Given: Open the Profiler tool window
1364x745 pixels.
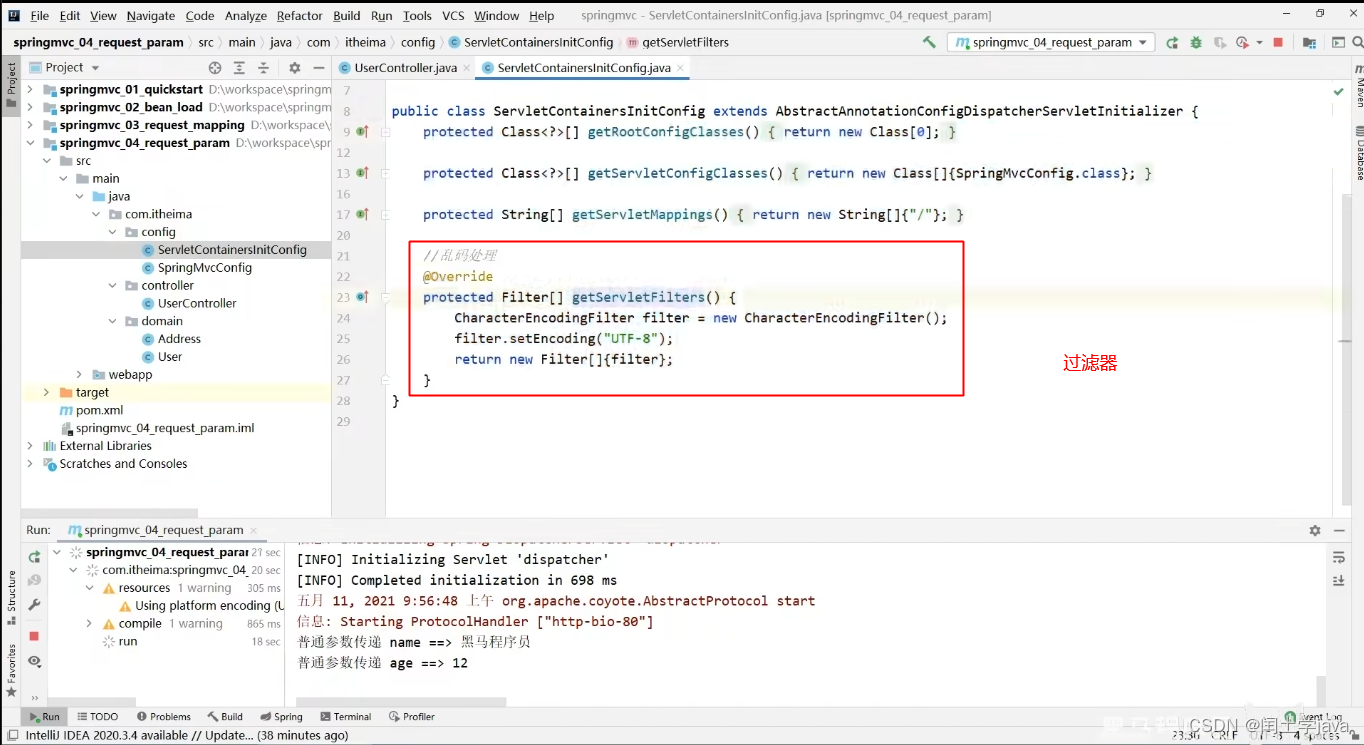Looking at the screenshot, I should click(x=411, y=716).
